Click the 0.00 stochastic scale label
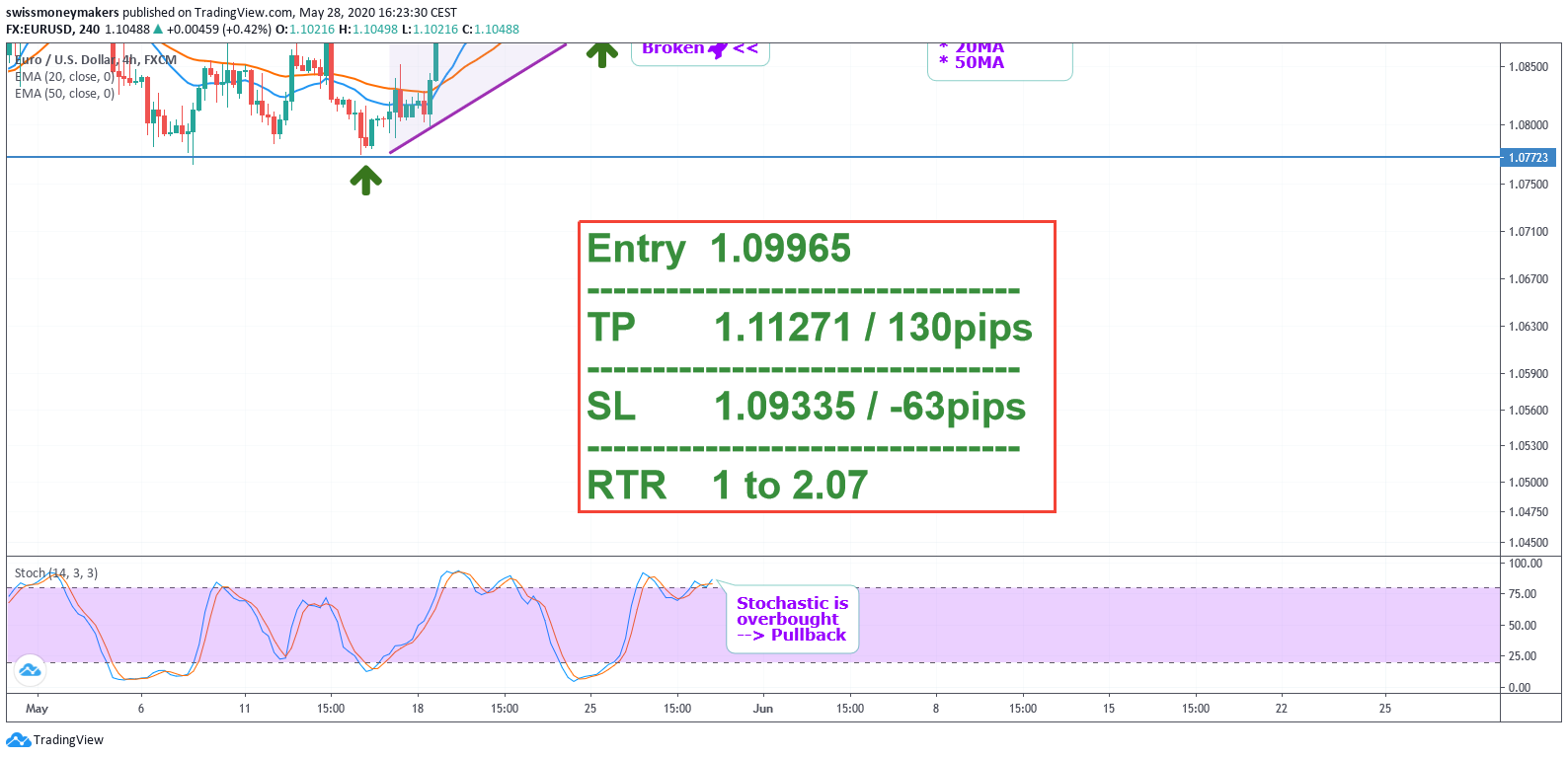The image size is (1568, 758). [1520, 688]
